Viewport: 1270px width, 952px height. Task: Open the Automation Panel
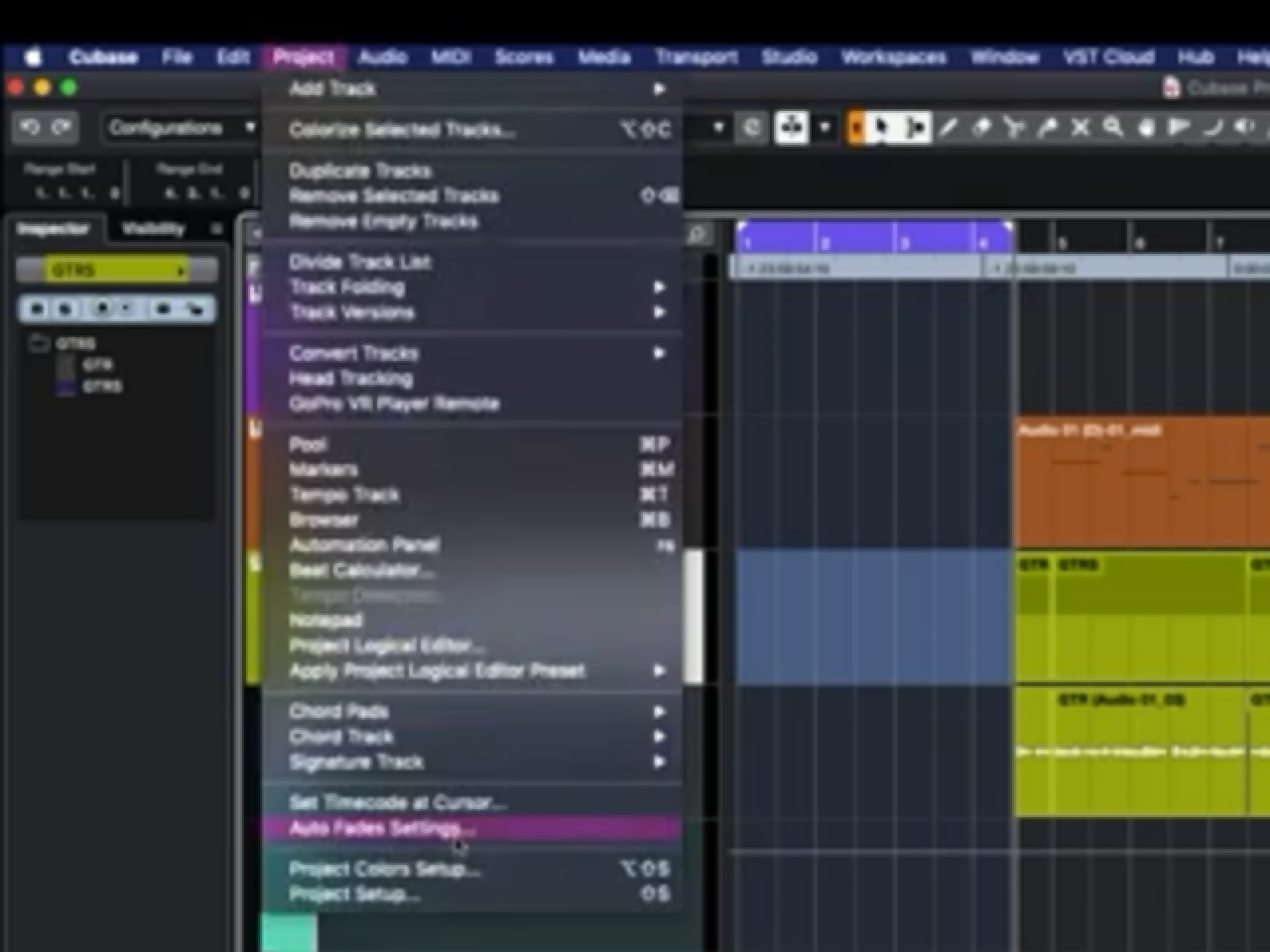(x=473, y=544)
